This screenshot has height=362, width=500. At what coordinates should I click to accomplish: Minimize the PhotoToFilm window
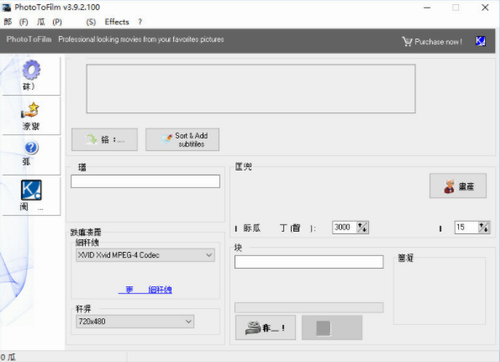(427, 8)
